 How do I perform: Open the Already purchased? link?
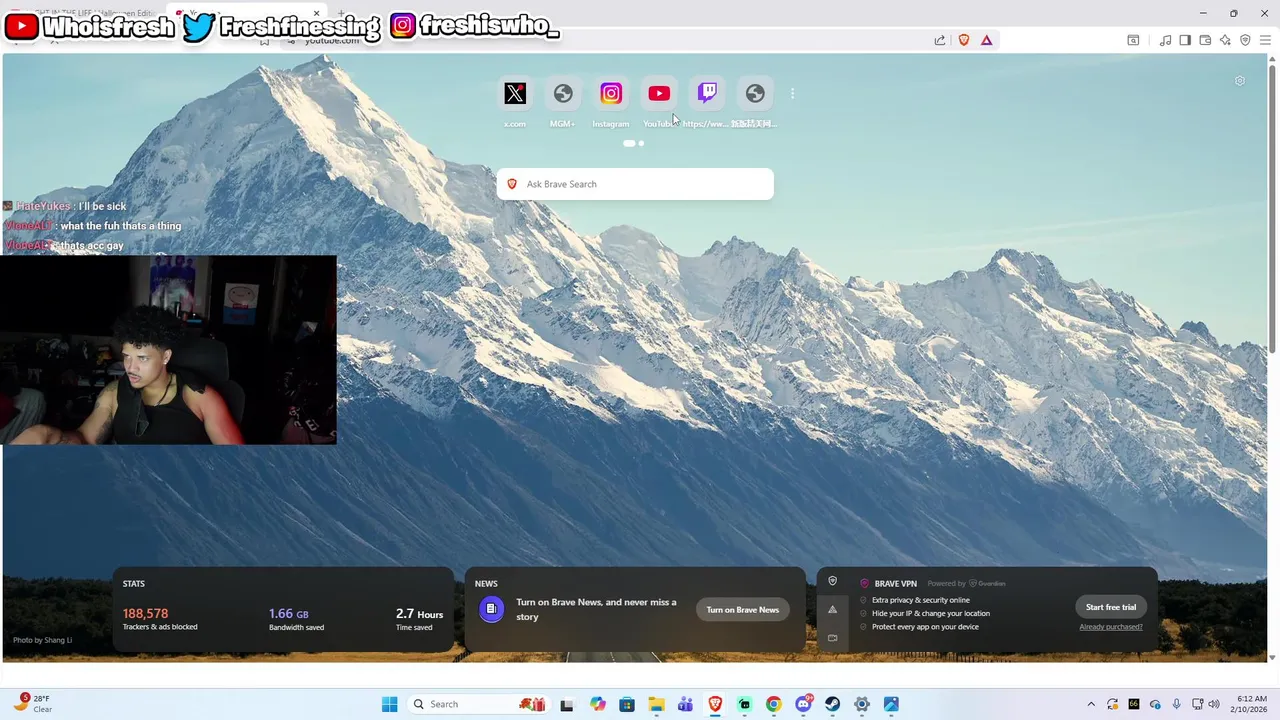[x=1111, y=627]
